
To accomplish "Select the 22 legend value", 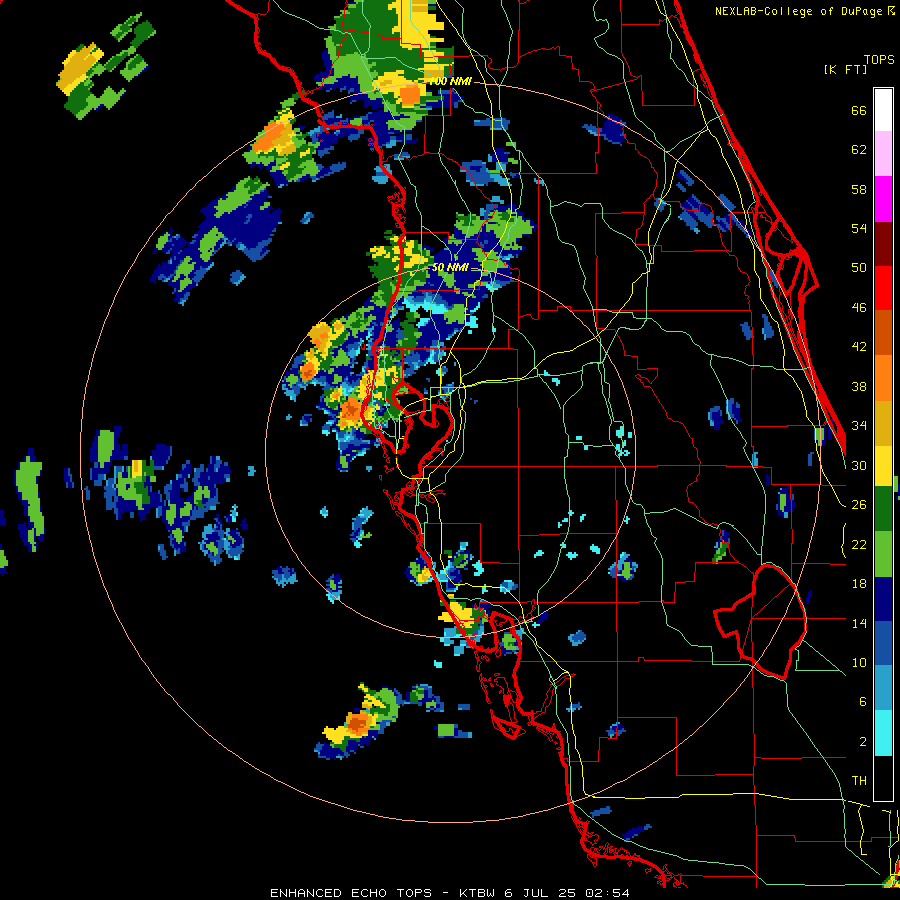I will pos(859,544).
